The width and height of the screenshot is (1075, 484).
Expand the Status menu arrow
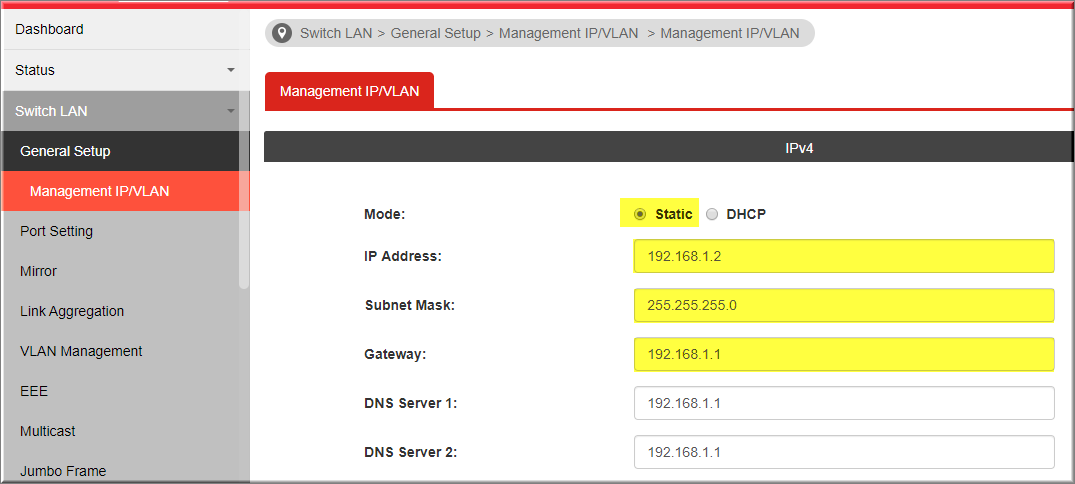(231, 70)
